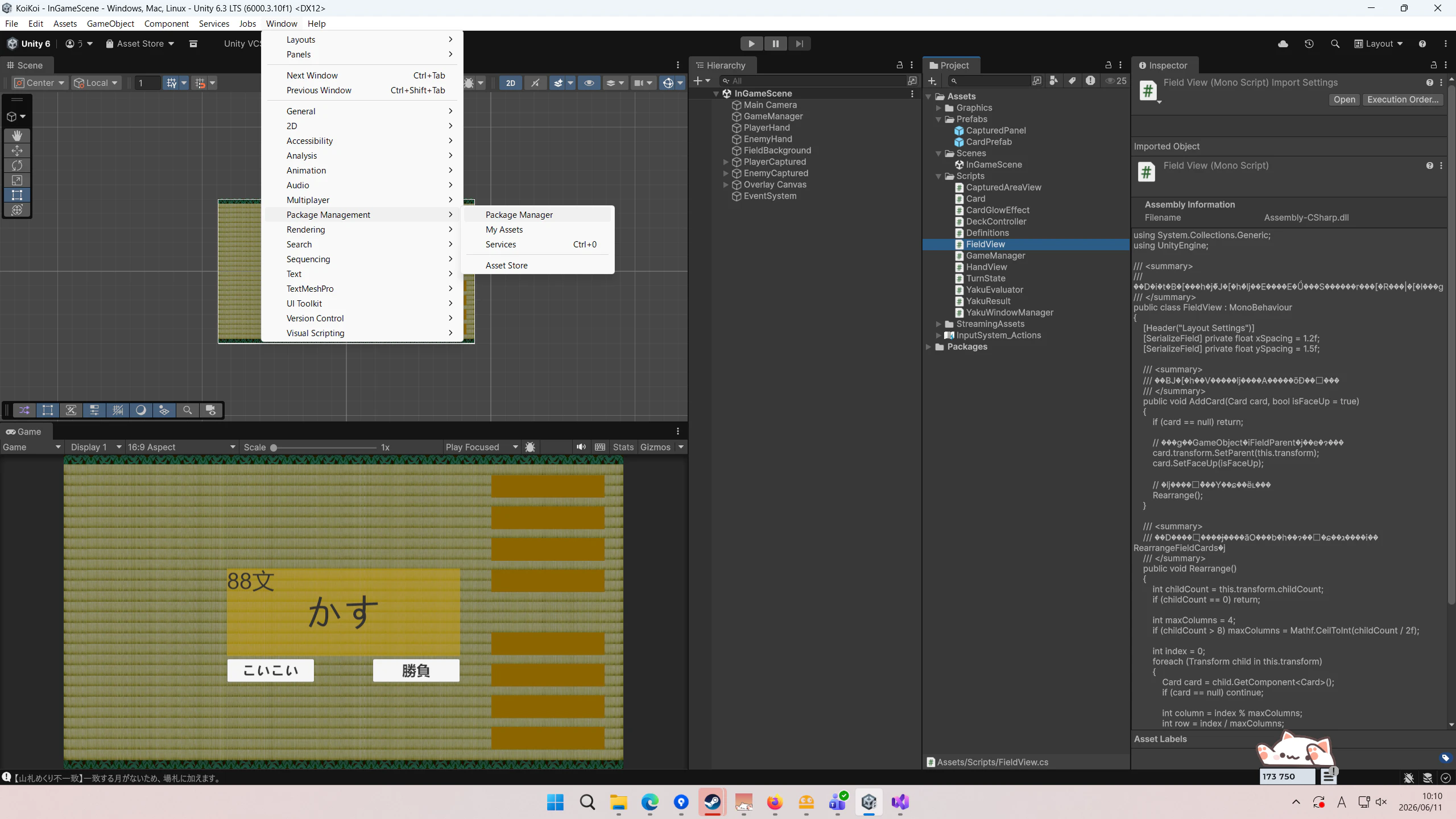Open the Layout dropdown
The image size is (1456, 819).
[1379, 44]
